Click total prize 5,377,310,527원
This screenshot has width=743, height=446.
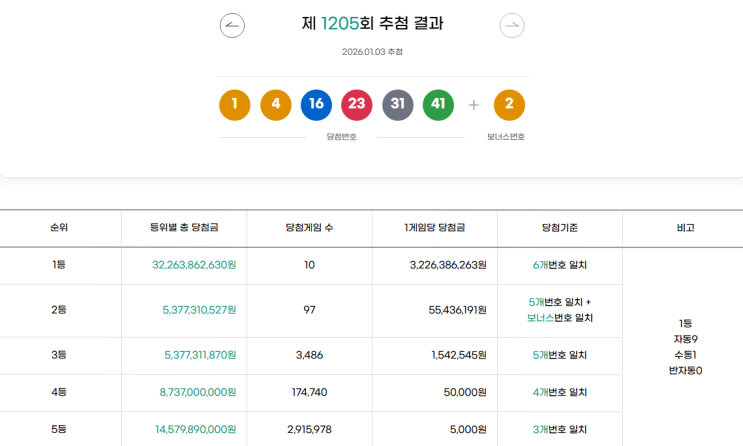click(x=199, y=310)
